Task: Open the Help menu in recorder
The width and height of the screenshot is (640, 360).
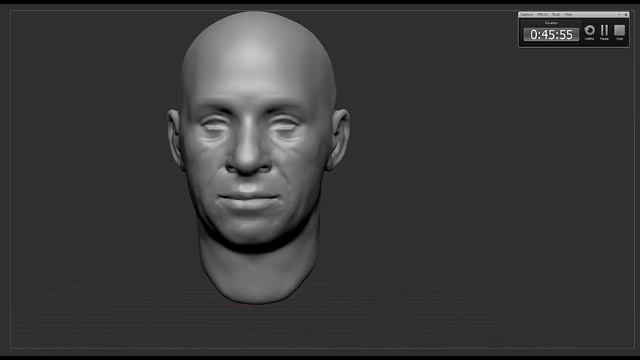Action: (569, 15)
